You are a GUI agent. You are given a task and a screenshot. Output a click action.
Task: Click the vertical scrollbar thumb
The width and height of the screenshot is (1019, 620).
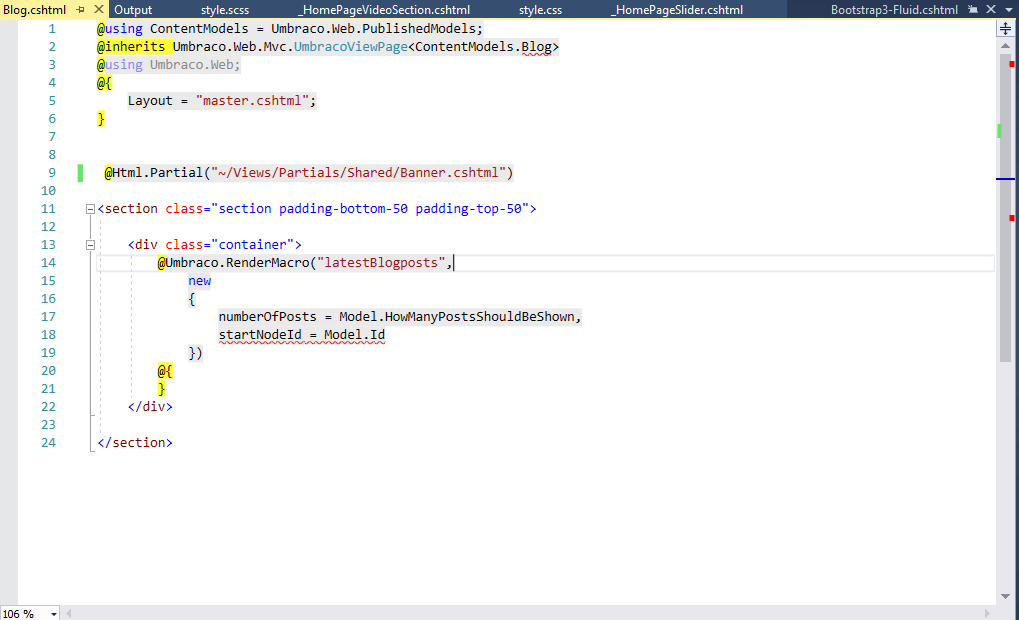[x=1005, y=208]
